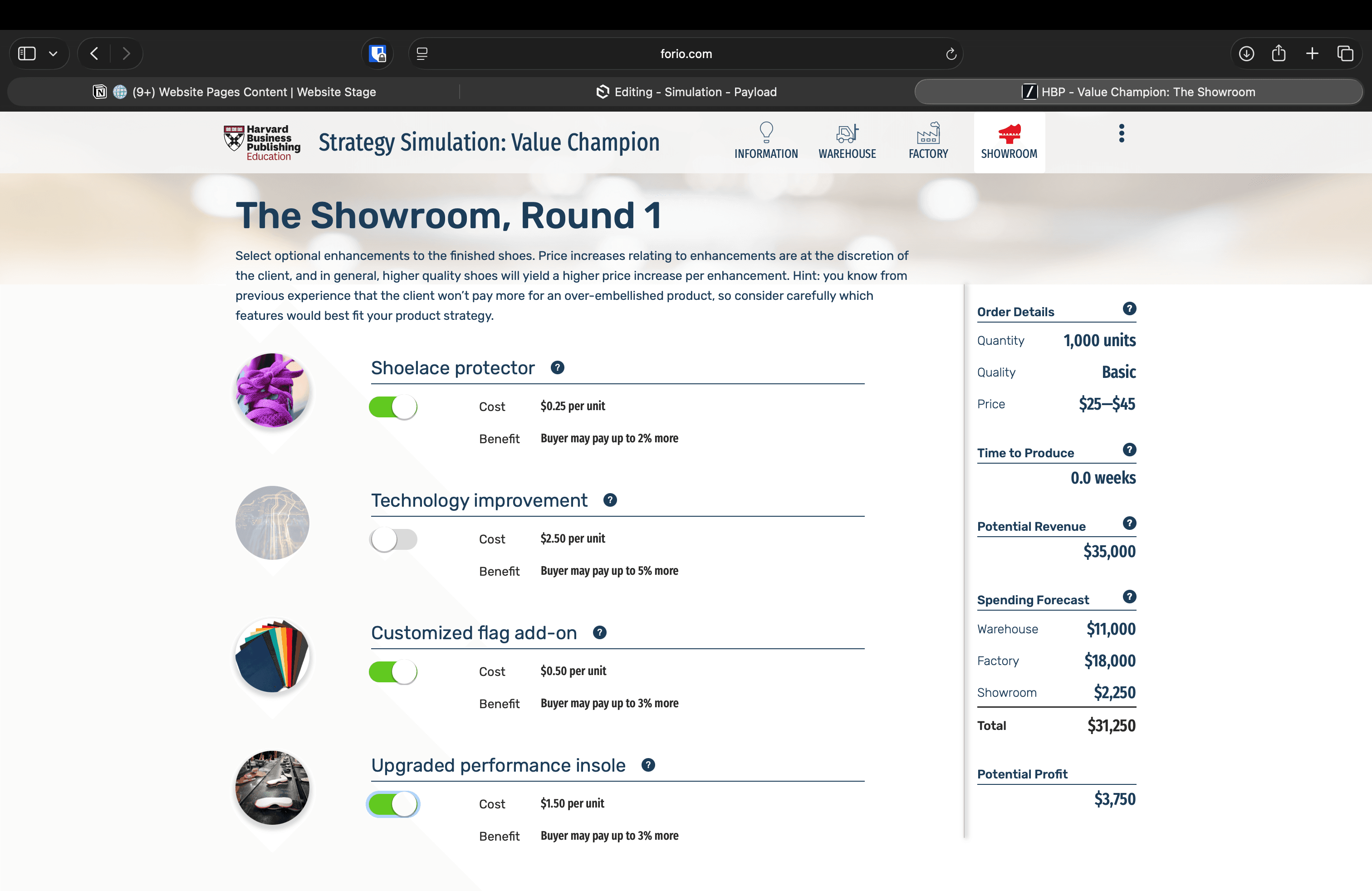Expand the sidebar dropdown chevron

[x=53, y=54]
